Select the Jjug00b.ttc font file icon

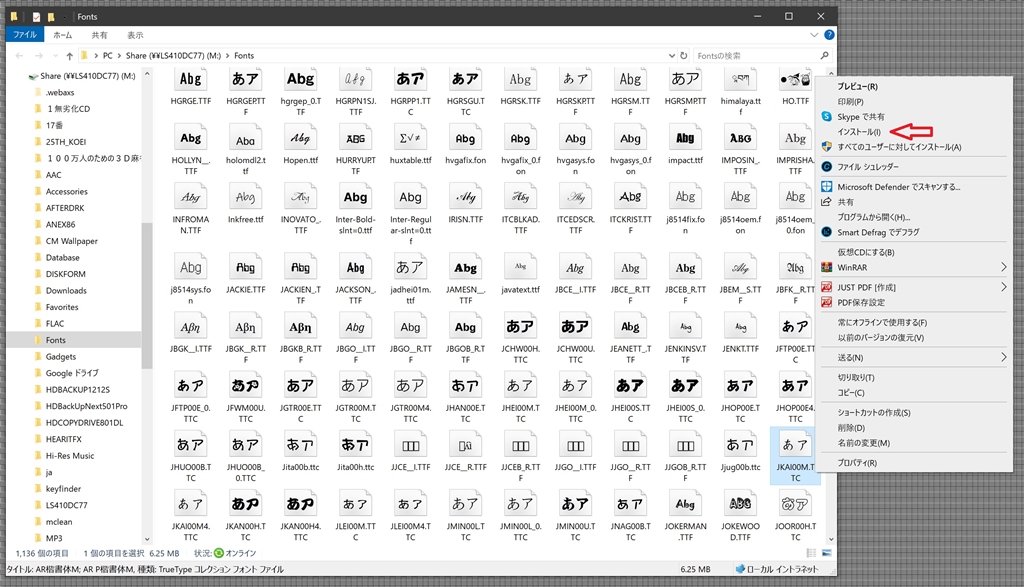pos(740,445)
